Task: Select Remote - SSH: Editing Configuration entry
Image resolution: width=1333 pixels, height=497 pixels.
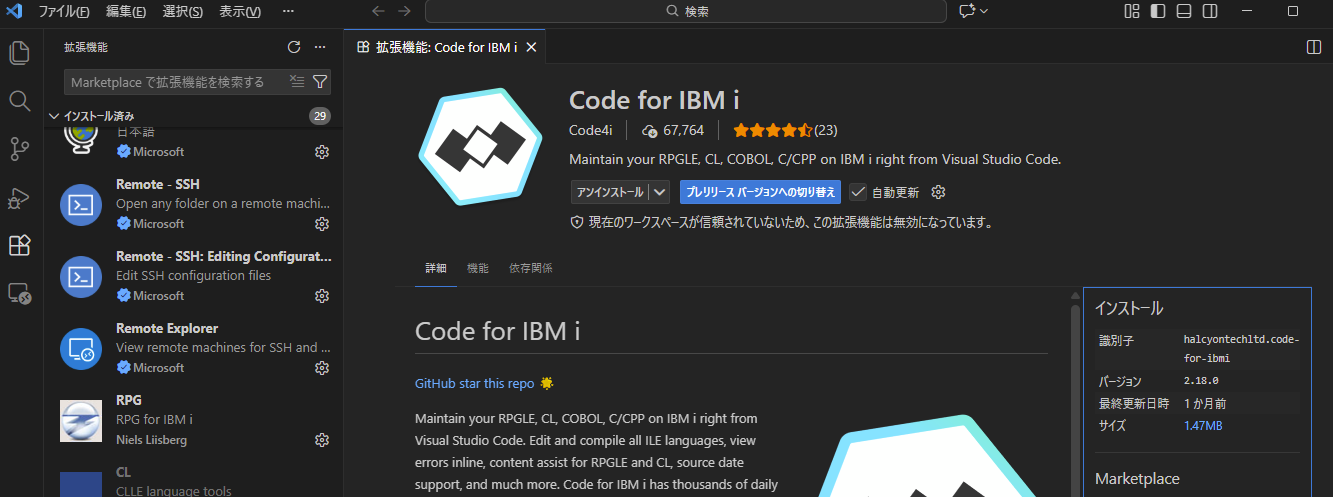Action: point(194,276)
